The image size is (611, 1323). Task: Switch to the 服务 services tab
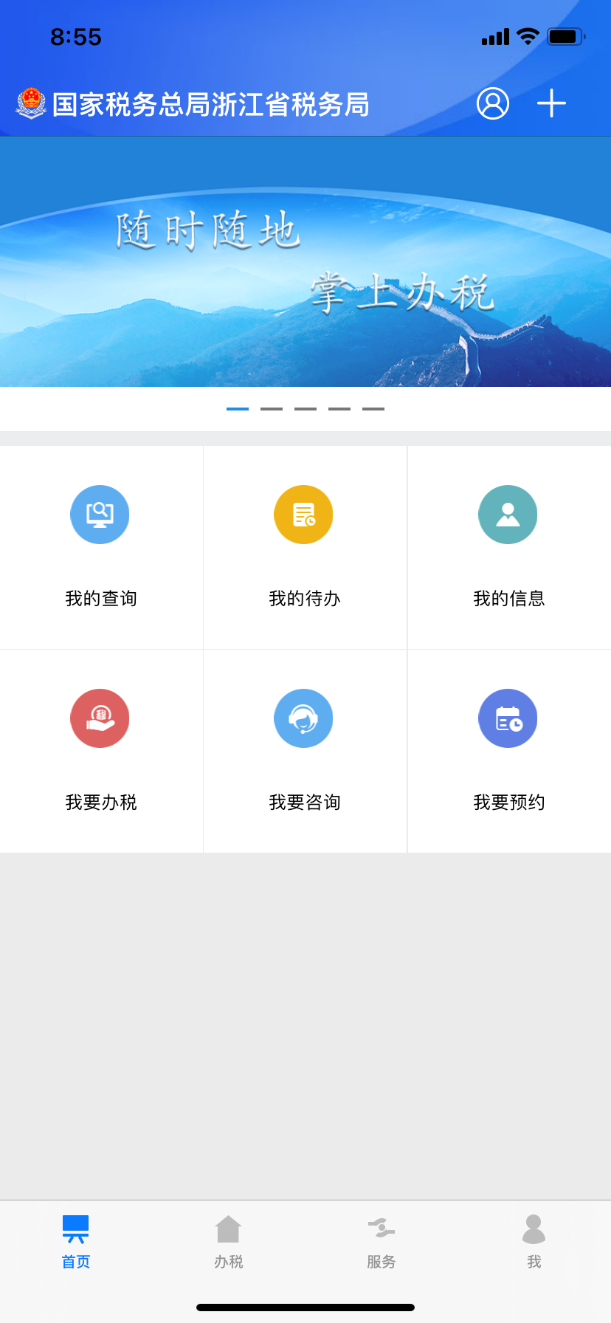point(381,1242)
